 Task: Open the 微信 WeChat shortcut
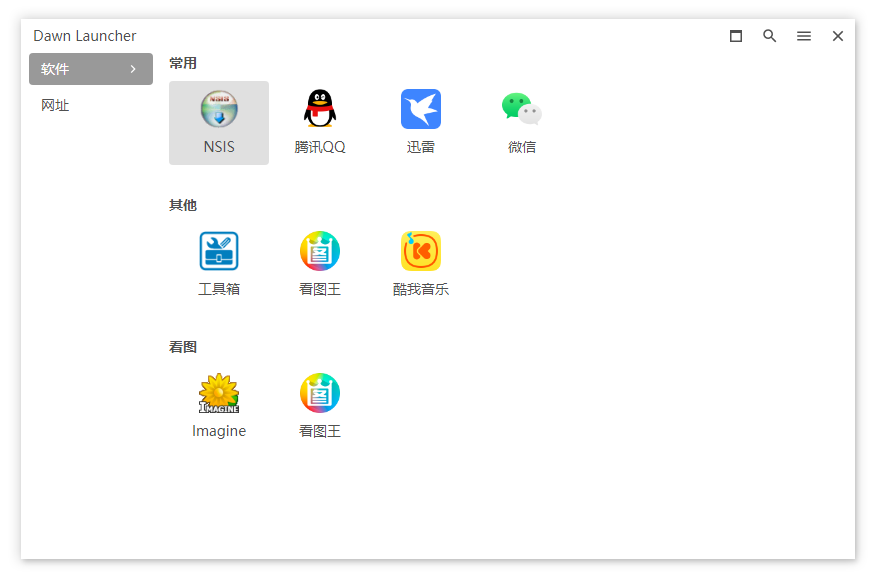(x=522, y=110)
